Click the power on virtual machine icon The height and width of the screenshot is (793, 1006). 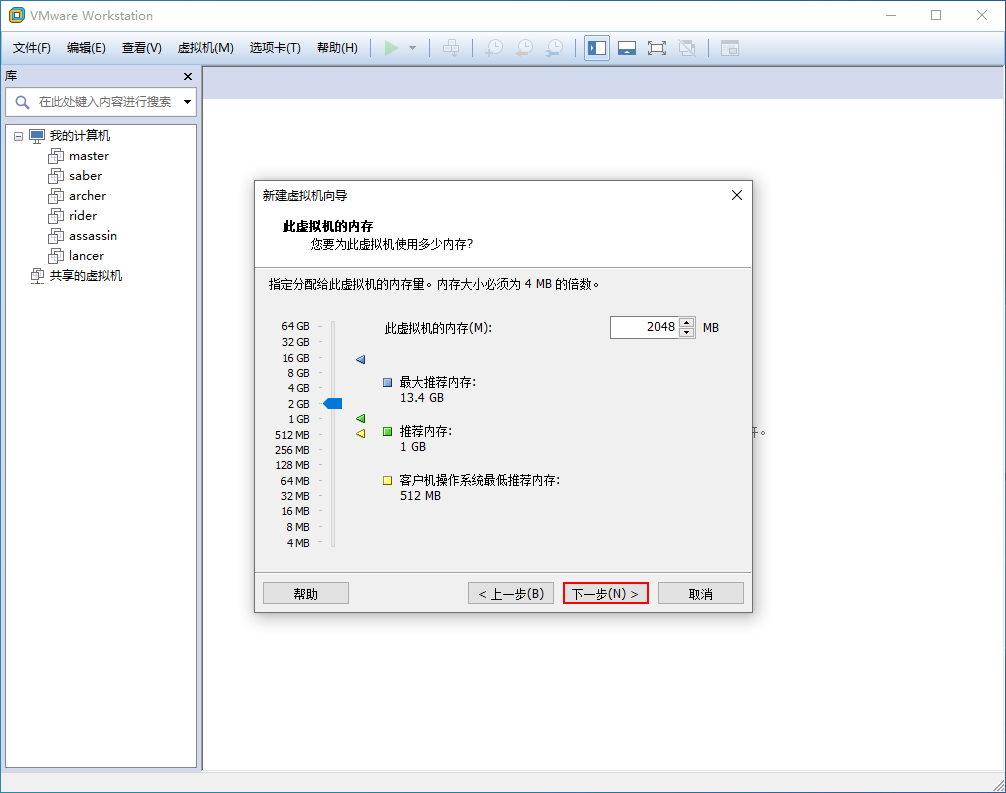(391, 47)
